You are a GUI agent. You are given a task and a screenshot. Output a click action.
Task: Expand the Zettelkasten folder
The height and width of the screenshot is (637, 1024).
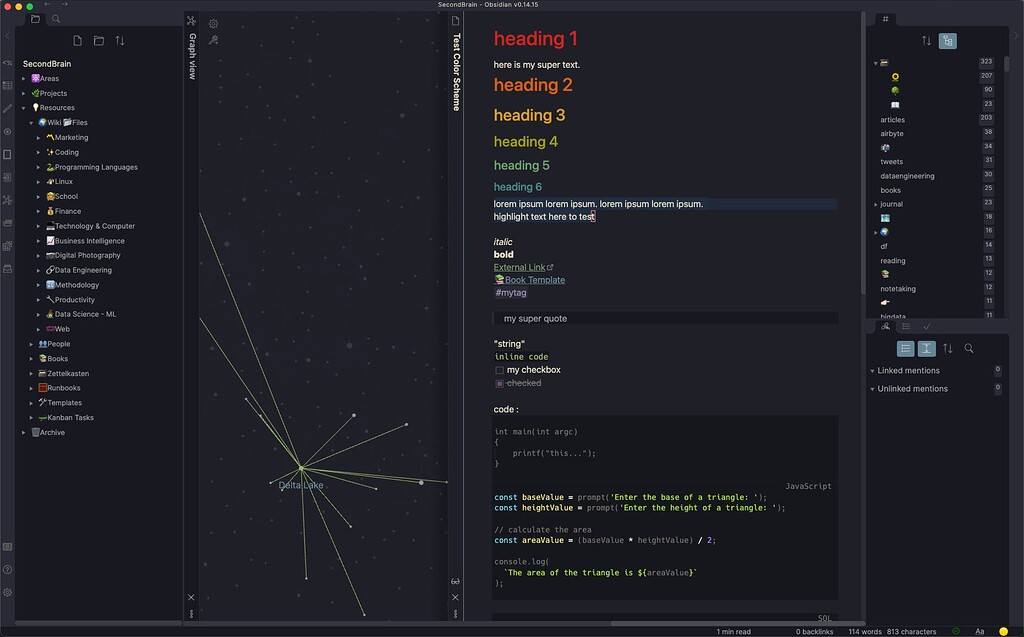tap(31, 374)
